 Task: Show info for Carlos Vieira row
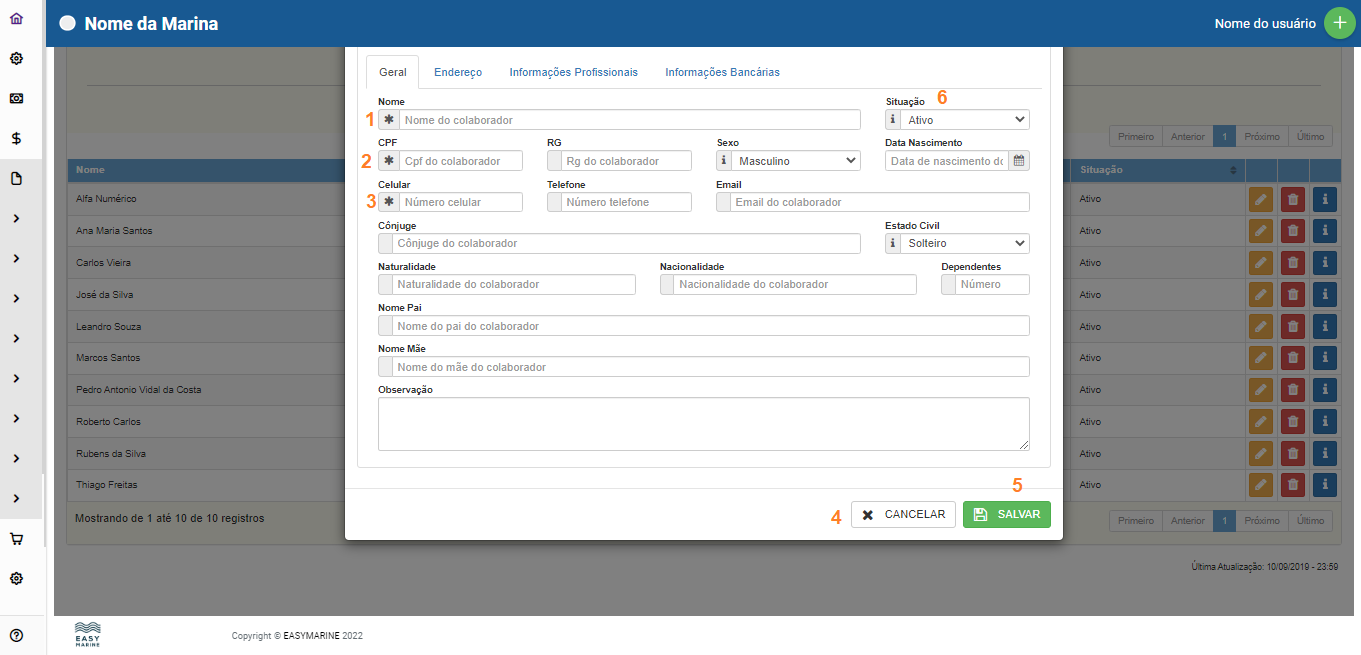coord(1324,263)
